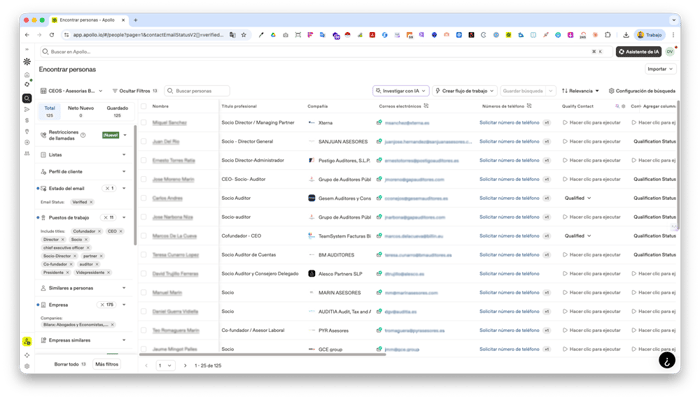The image size is (700, 399).
Task: Tick the checkbox for Miquel Sanchez
Action: click(144, 122)
